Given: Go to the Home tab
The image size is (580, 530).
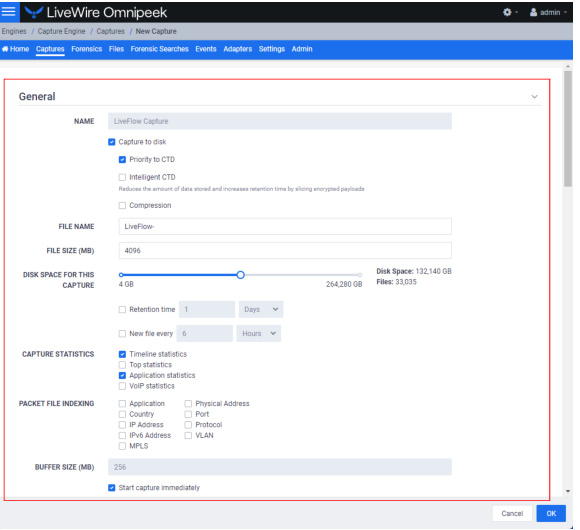Looking at the screenshot, I should click(x=16, y=49).
